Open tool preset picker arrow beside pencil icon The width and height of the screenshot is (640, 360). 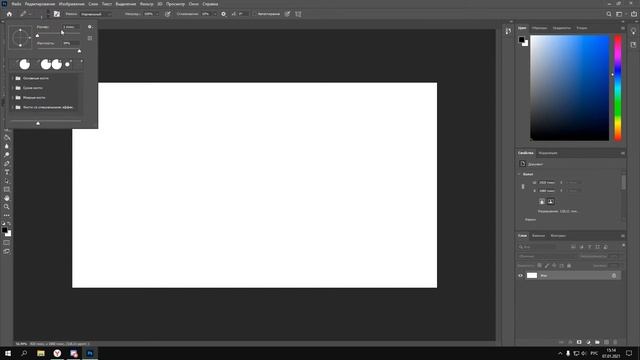click(x=30, y=14)
